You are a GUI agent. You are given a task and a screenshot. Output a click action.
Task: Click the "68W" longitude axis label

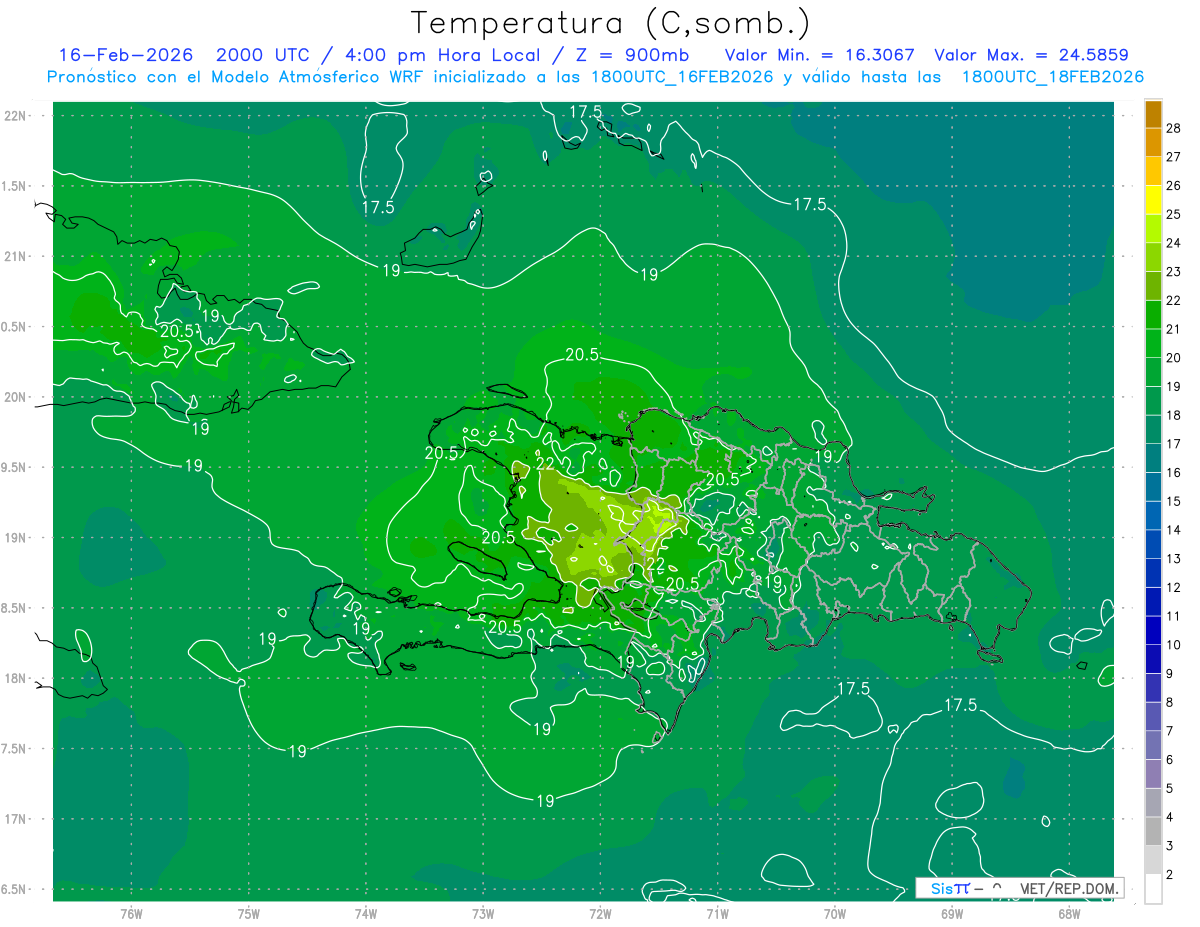[x=1069, y=914]
